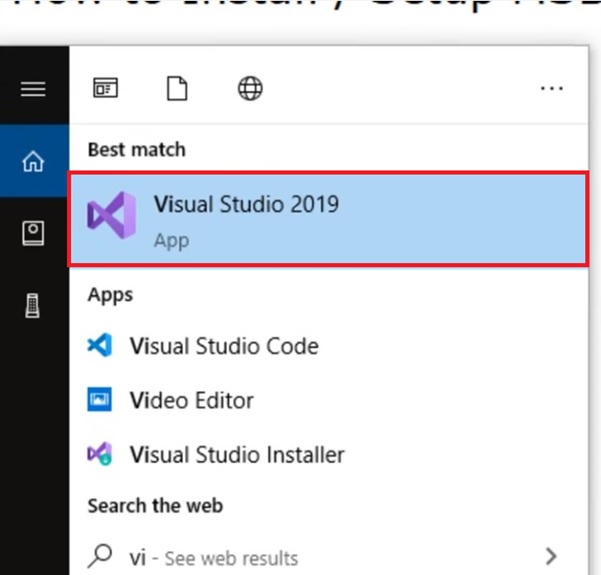
Task: Click the Visual Studio Installer icon
Action: (100, 454)
